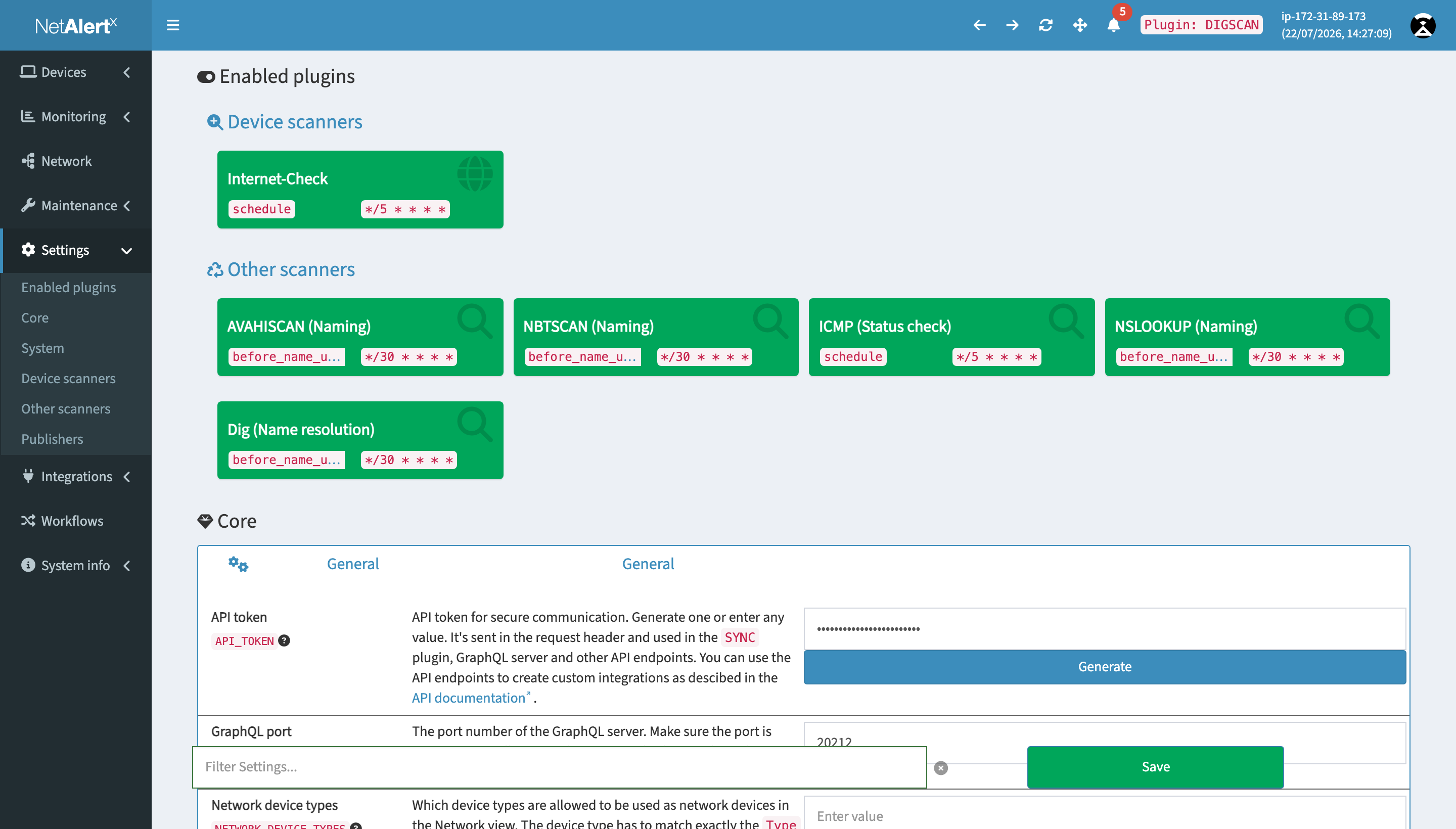
Task: Select System submenu item
Action: (42, 348)
